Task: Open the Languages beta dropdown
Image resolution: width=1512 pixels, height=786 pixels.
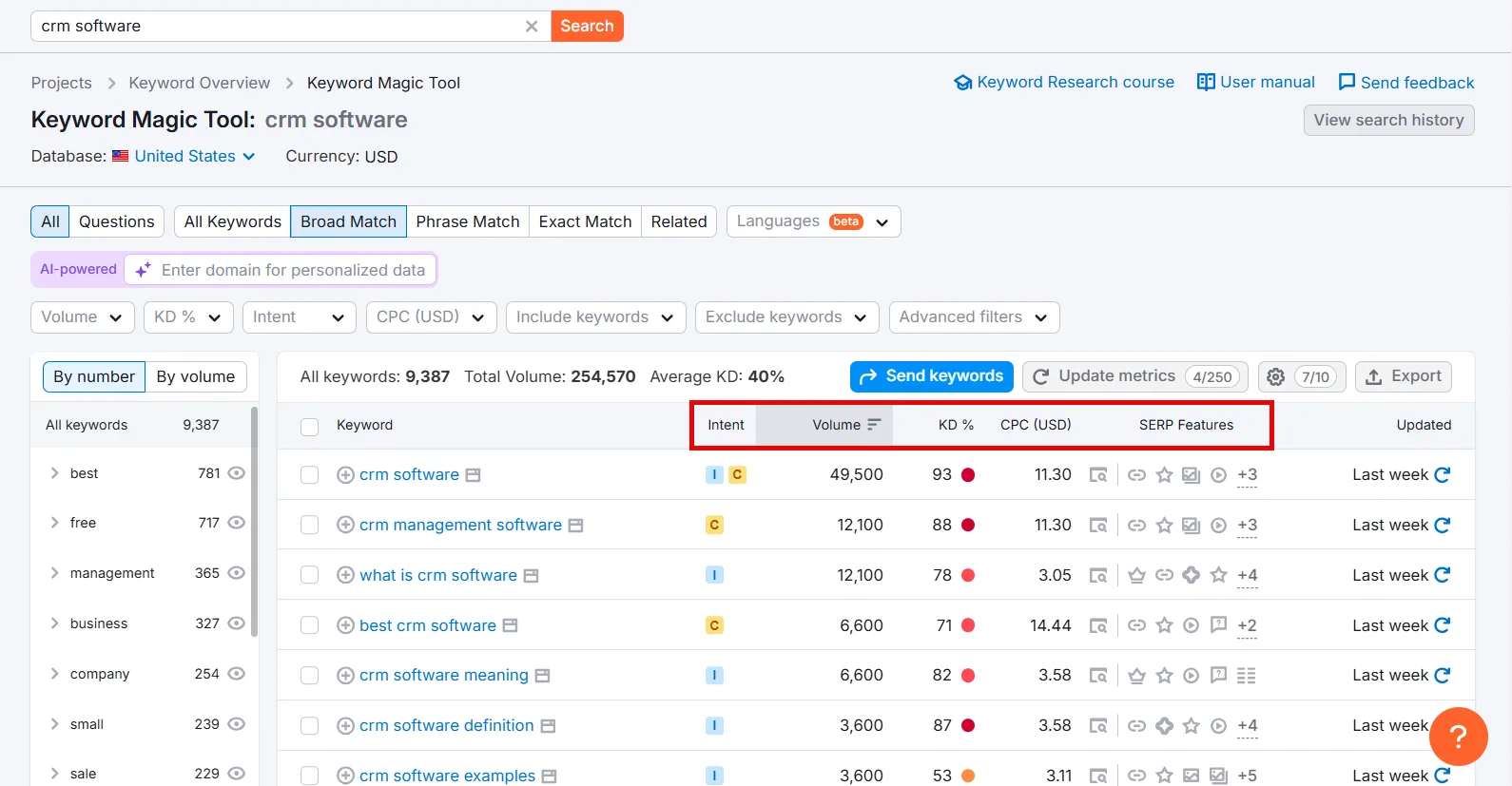Action: 813,221
